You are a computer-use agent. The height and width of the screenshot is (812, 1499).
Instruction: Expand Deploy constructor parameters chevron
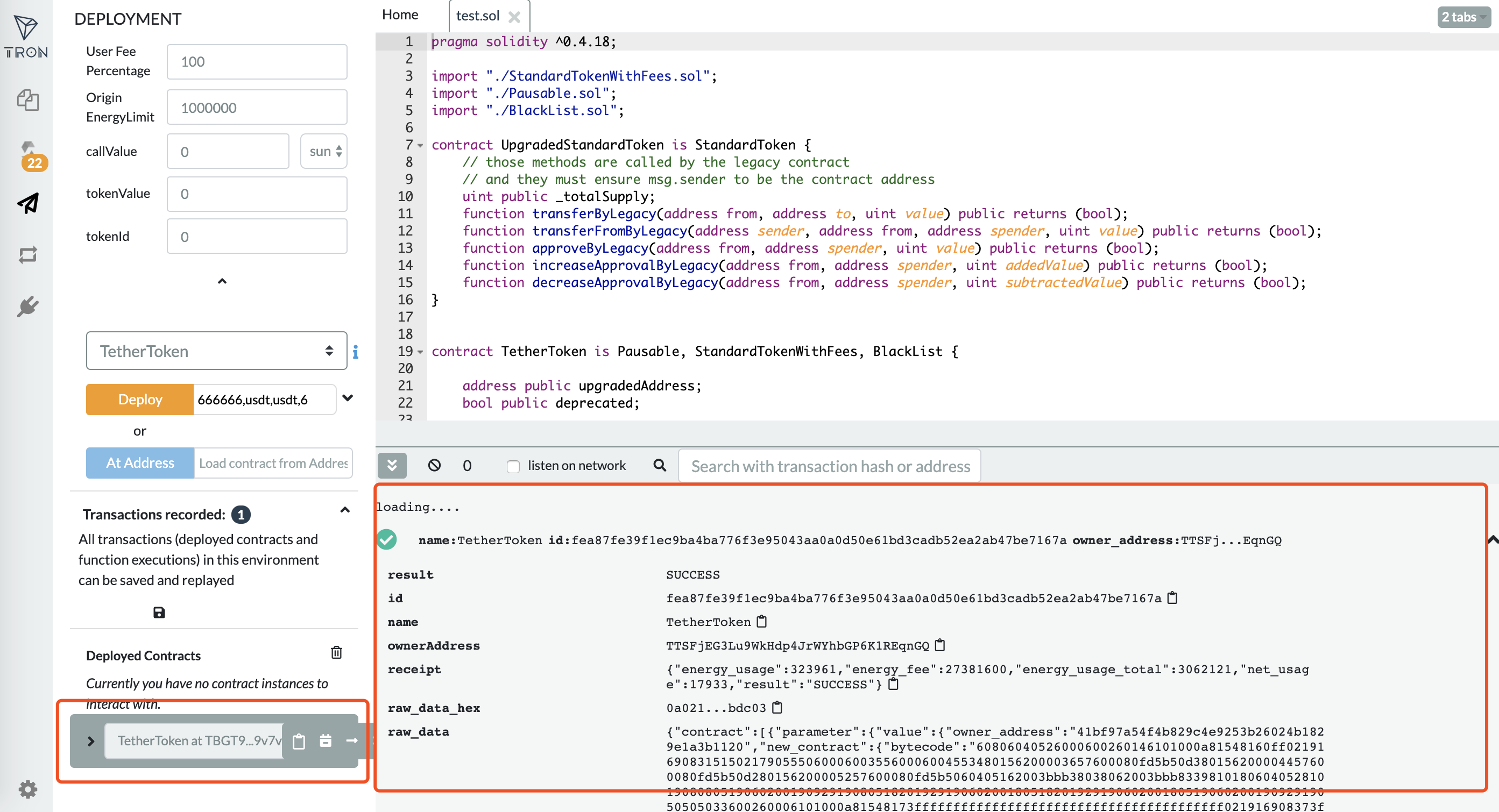point(348,398)
